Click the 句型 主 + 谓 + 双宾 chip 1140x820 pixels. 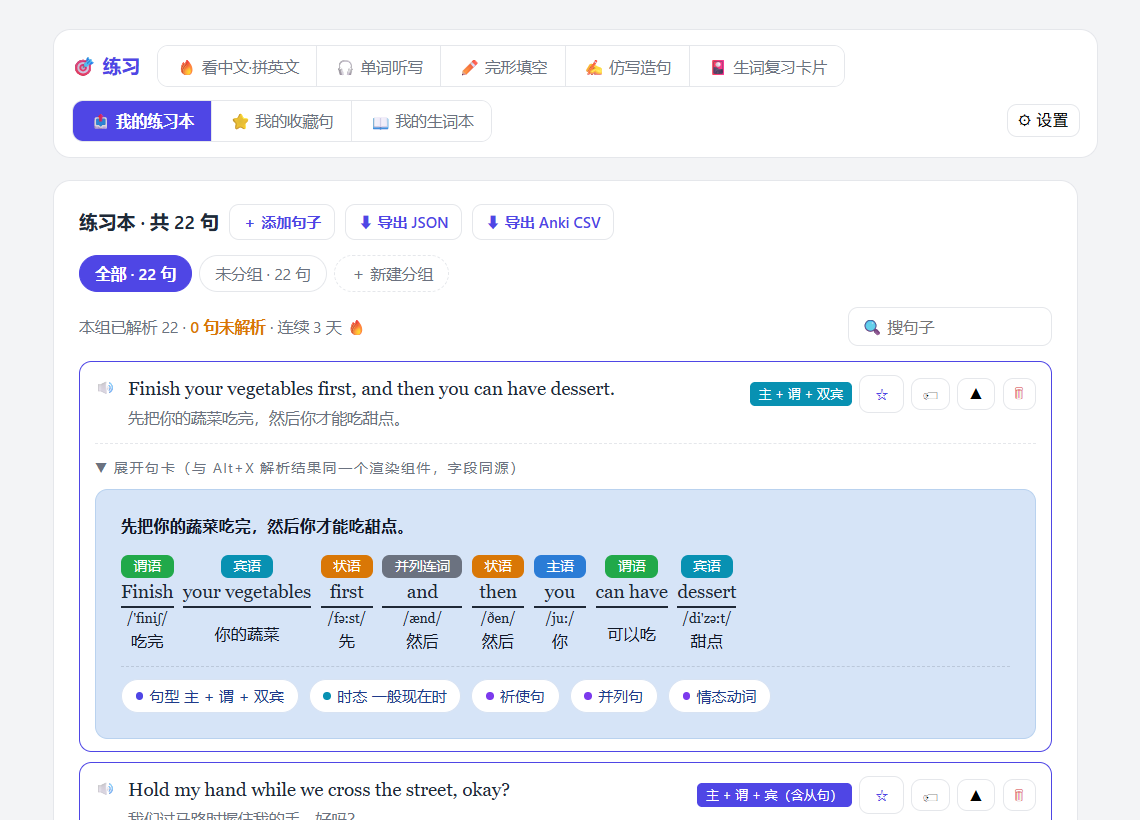click(x=209, y=696)
